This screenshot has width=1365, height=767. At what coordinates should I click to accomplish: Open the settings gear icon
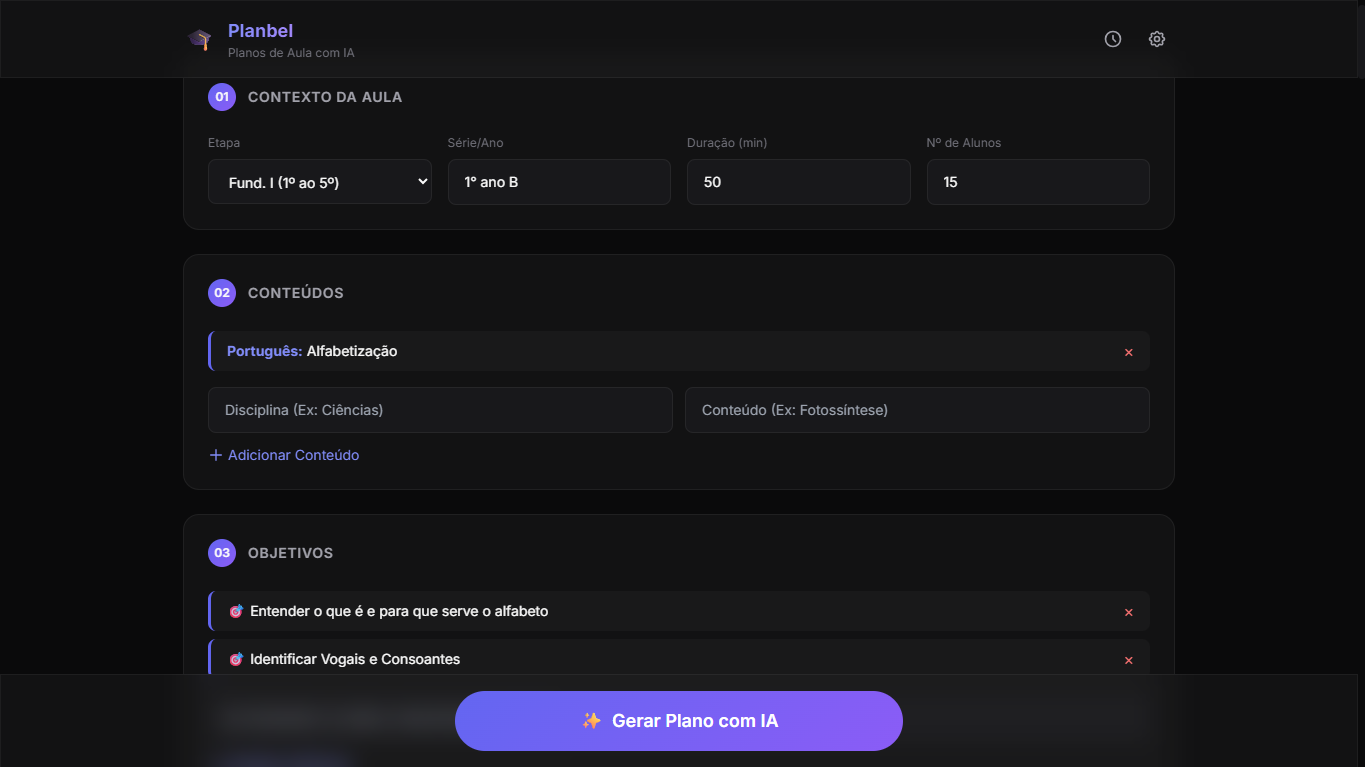(x=1156, y=38)
